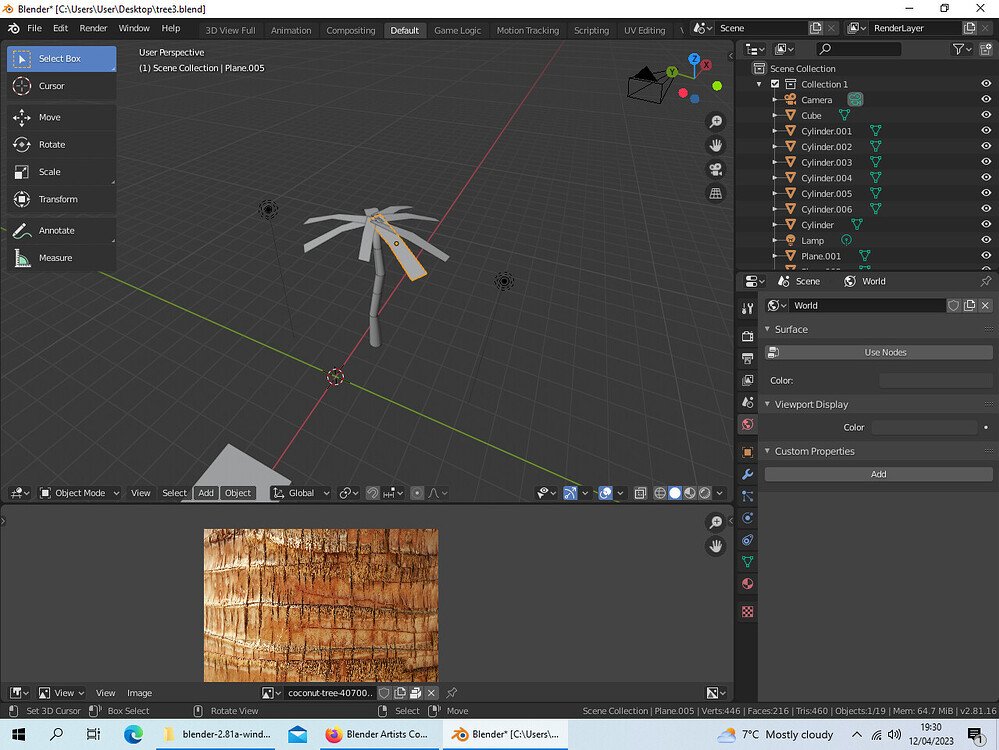
Task: Open the Scene properties tab
Action: 747,402
